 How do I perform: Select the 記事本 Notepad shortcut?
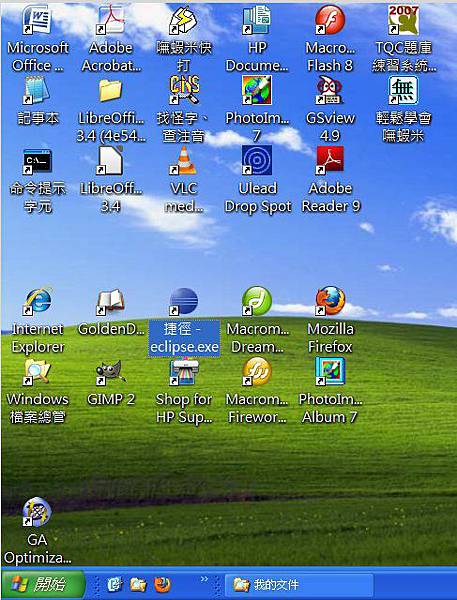pos(37,90)
